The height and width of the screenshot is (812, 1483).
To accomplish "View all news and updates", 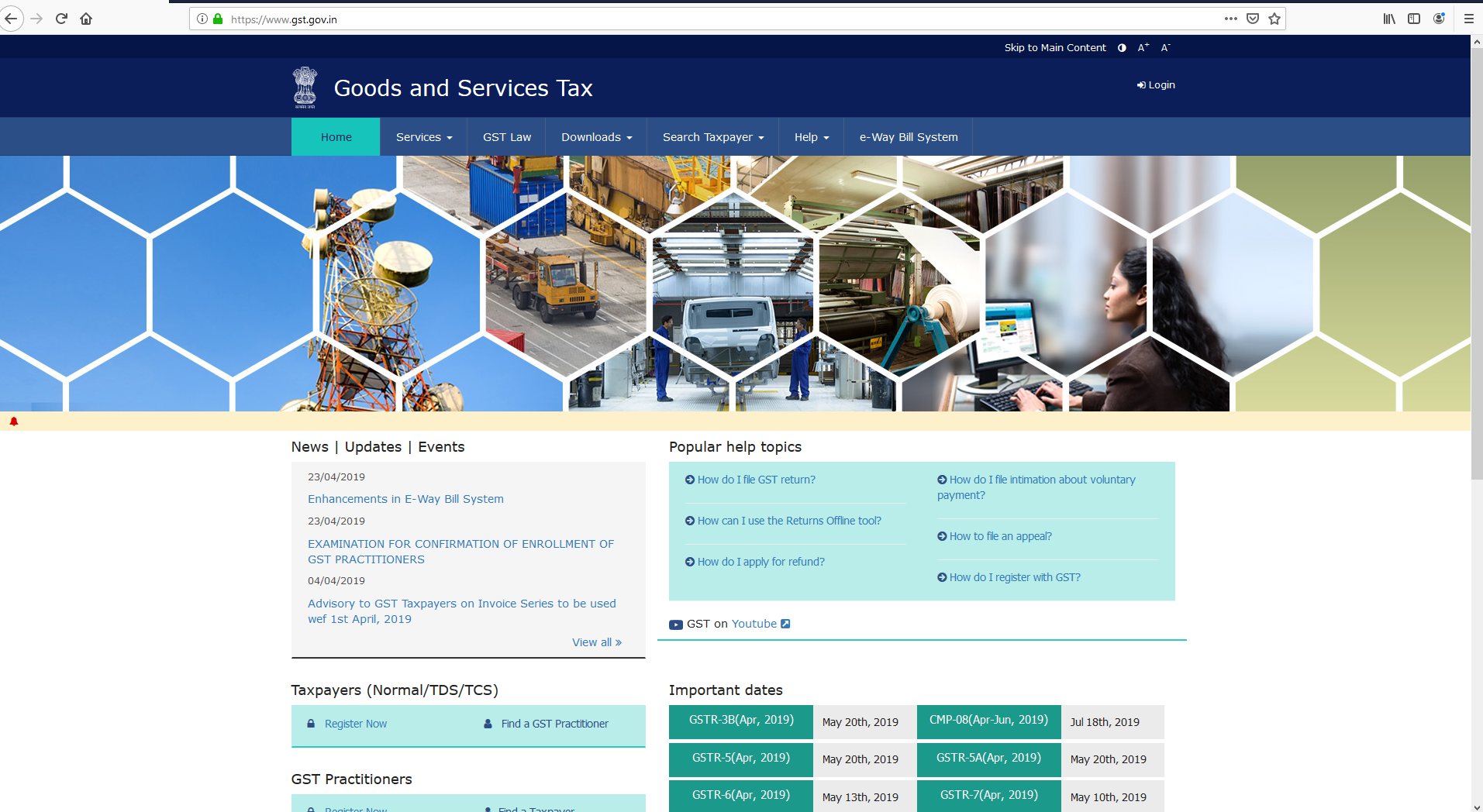I will click(597, 642).
